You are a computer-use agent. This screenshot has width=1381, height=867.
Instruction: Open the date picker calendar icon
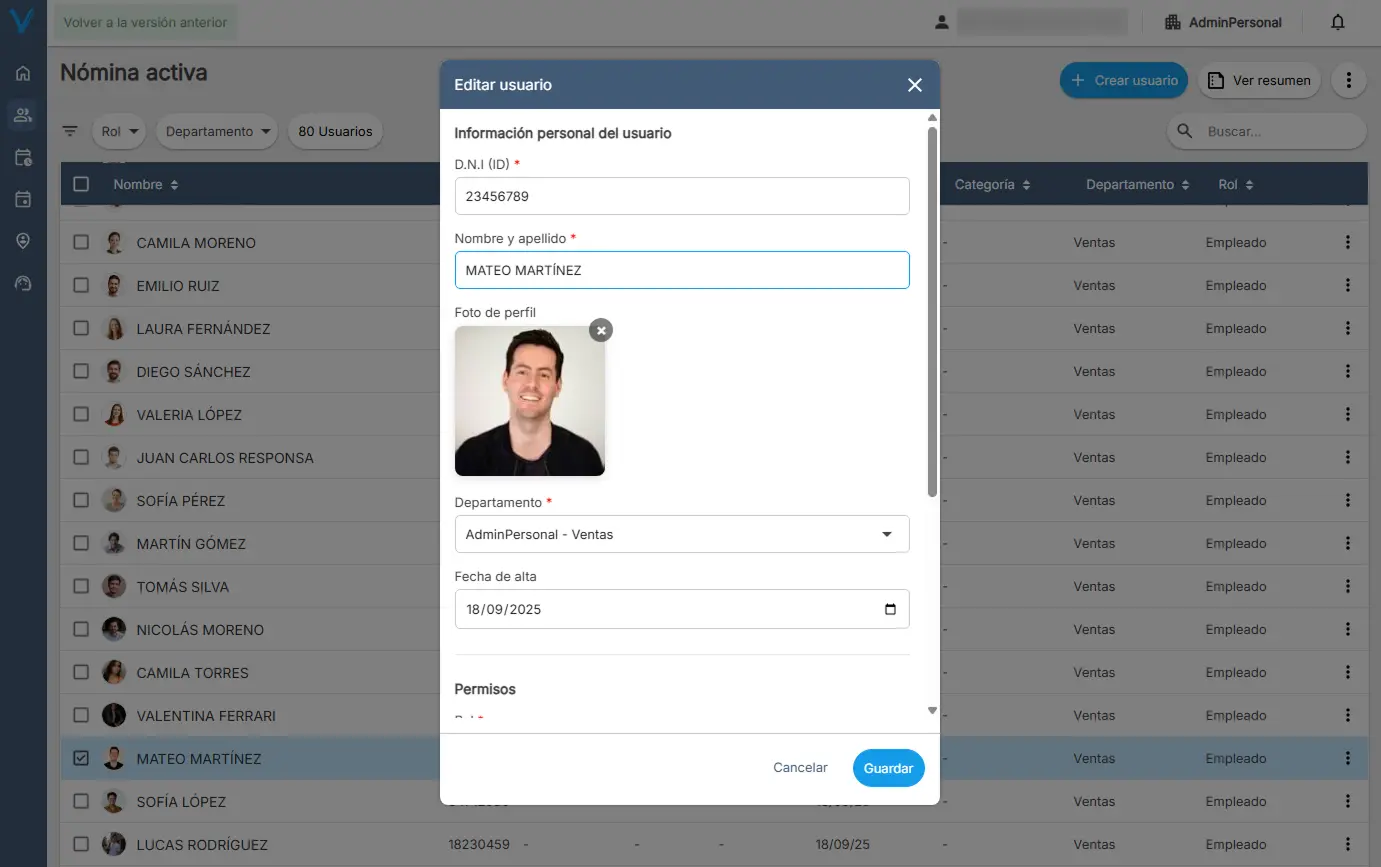890,609
